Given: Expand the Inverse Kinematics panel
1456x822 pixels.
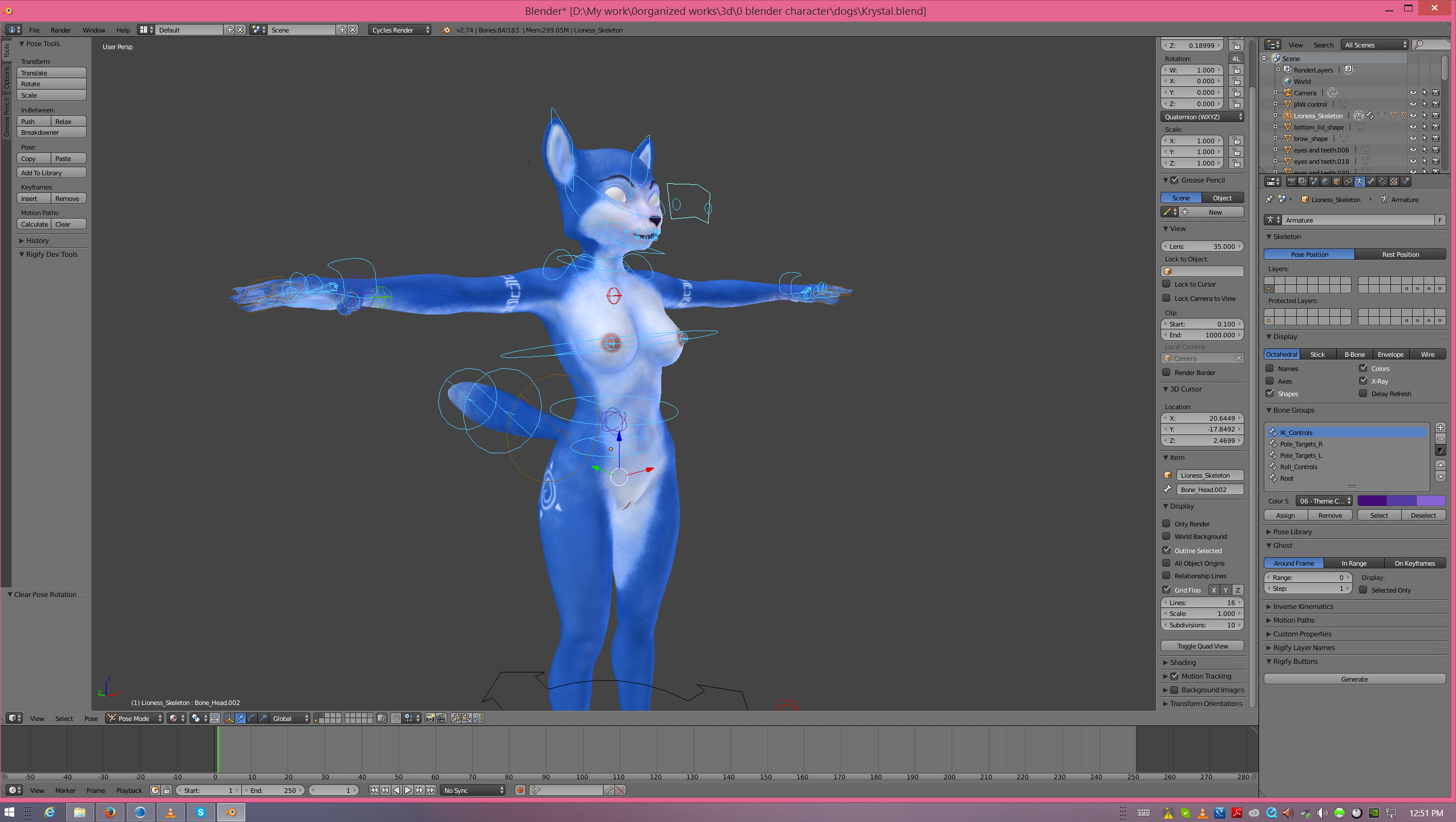Looking at the screenshot, I should tap(1303, 606).
